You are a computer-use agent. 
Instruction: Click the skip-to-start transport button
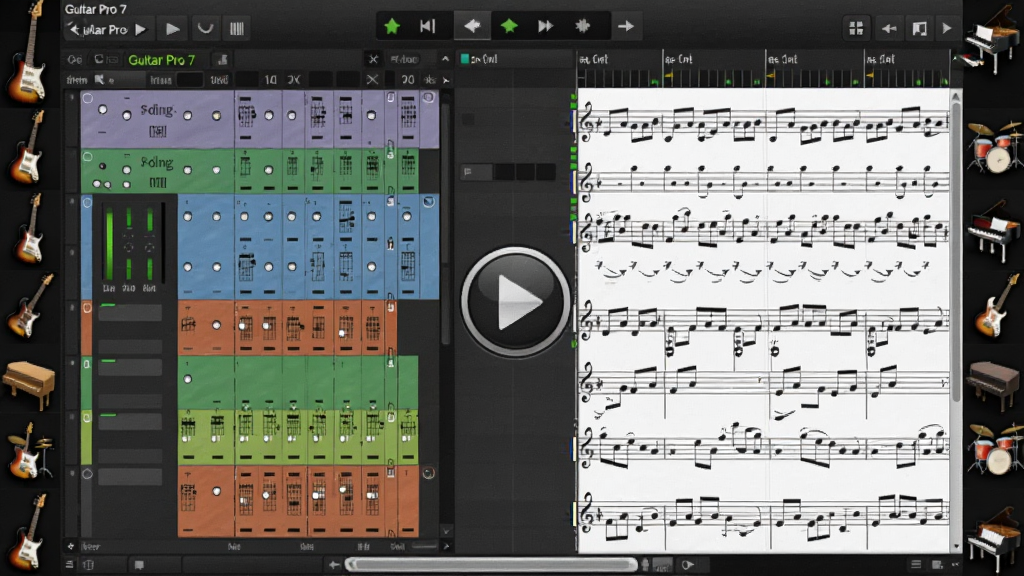tap(428, 26)
